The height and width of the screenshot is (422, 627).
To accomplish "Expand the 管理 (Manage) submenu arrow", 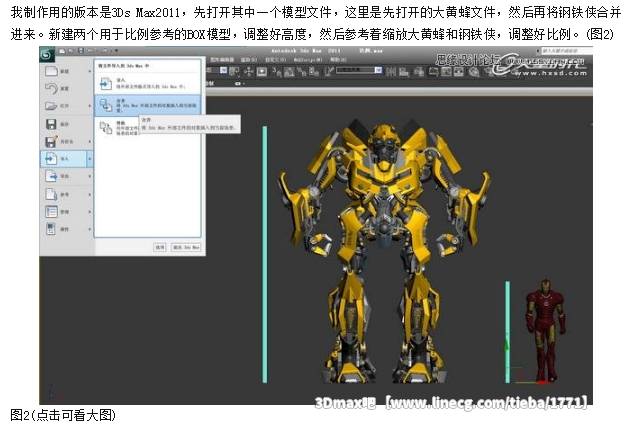I will pos(90,211).
